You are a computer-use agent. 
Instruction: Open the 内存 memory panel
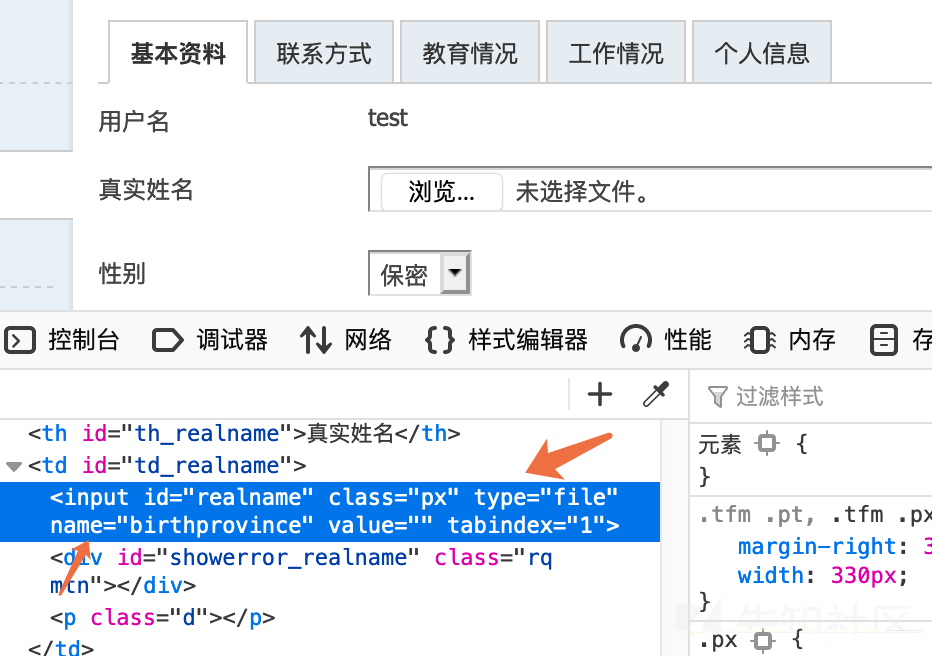pyautogui.click(x=790, y=340)
